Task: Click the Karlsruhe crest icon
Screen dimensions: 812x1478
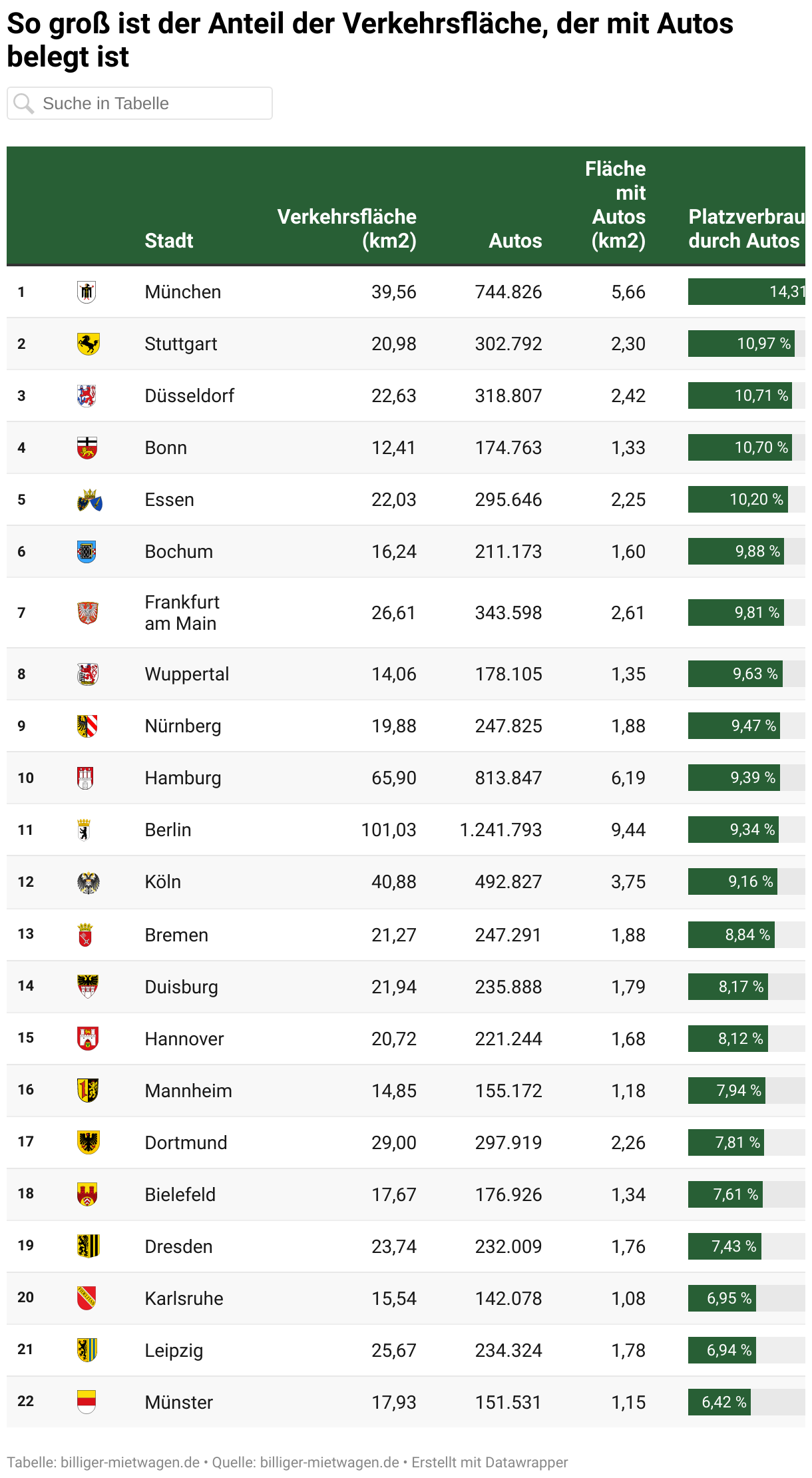Action: coord(87,1298)
